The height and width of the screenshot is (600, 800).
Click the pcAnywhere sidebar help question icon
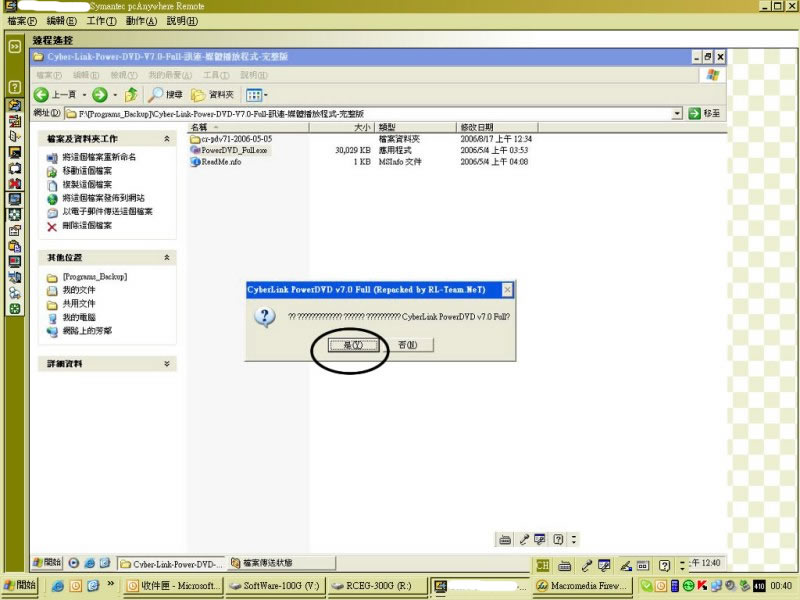point(15,87)
